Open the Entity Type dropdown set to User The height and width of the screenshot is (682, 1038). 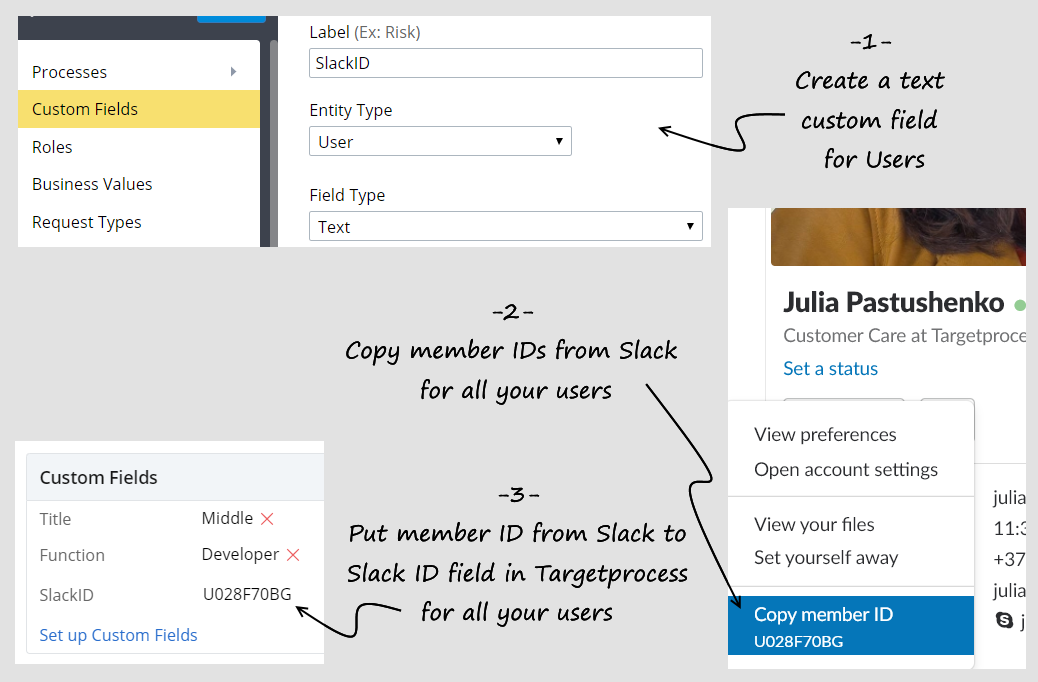440,142
